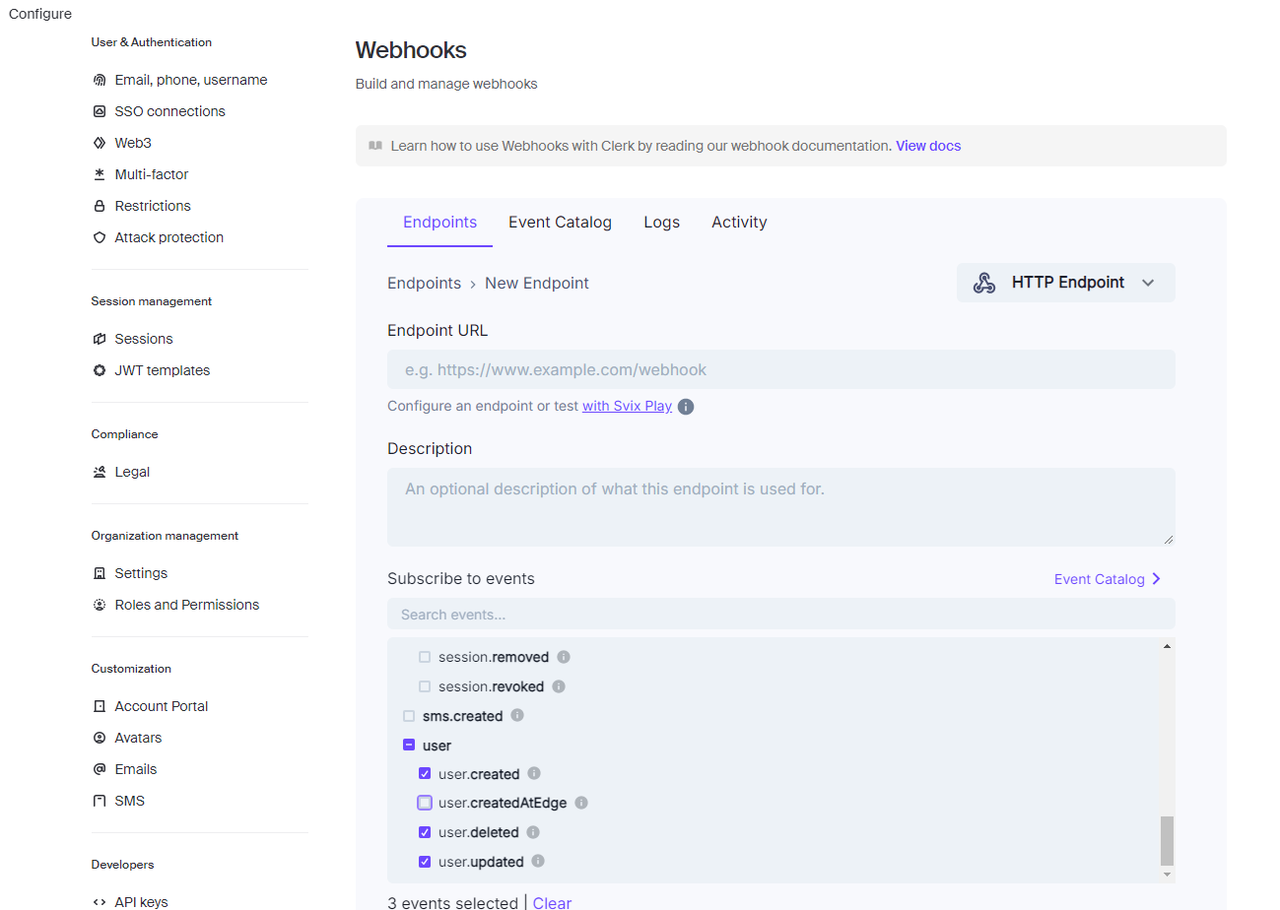Open the HTTP Endpoint type dropdown

click(1066, 283)
